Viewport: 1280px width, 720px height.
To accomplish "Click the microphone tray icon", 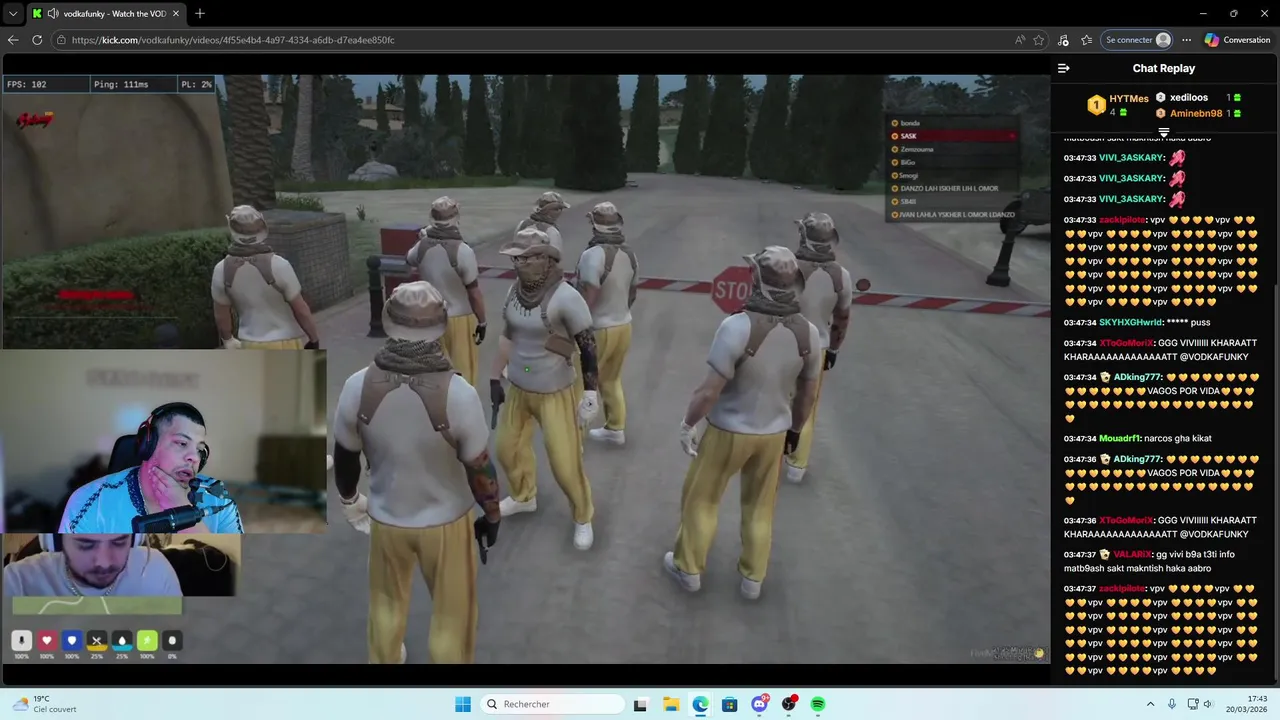I will pyautogui.click(x=1172, y=704).
